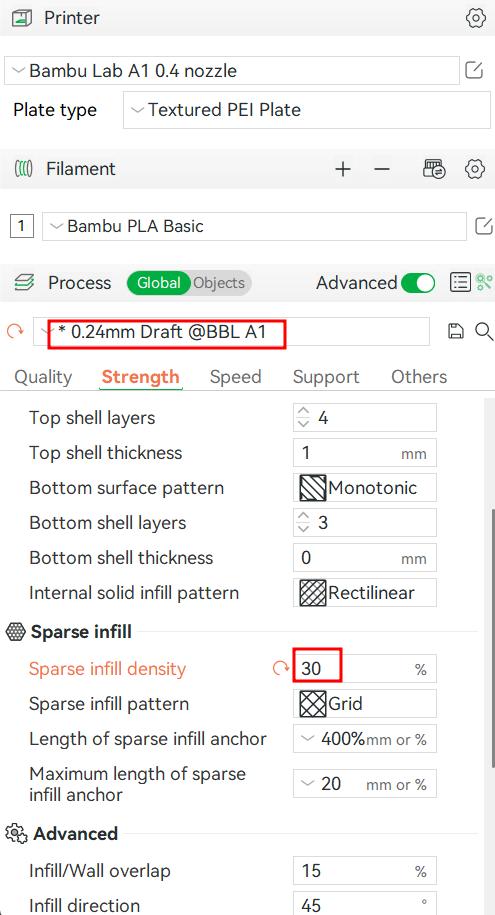Add a filament with plus icon
495x915 pixels.
(x=343, y=169)
